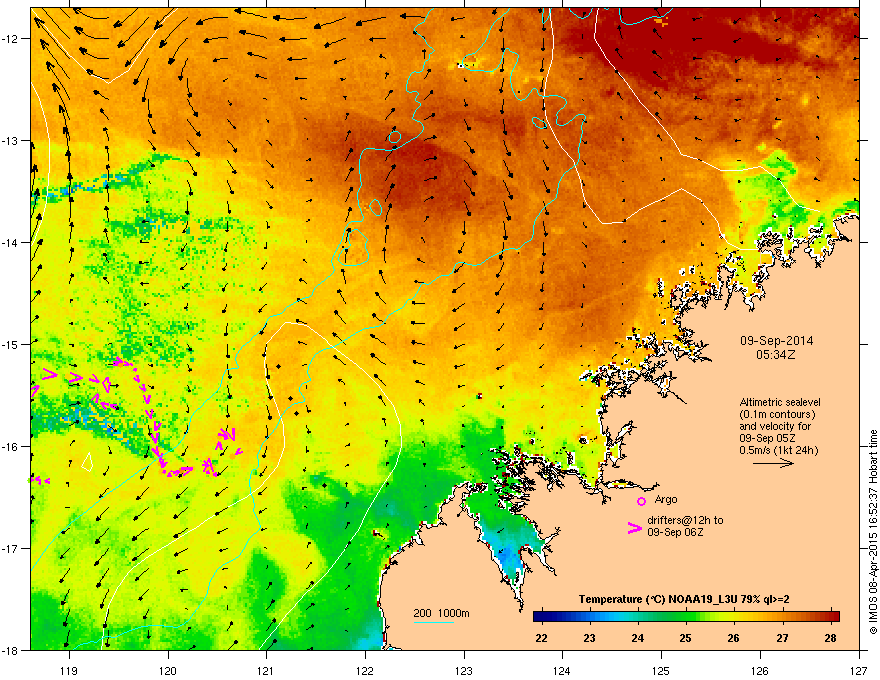Click longitude axis label 124
This screenshot has width=880, height=680.
tap(562, 670)
